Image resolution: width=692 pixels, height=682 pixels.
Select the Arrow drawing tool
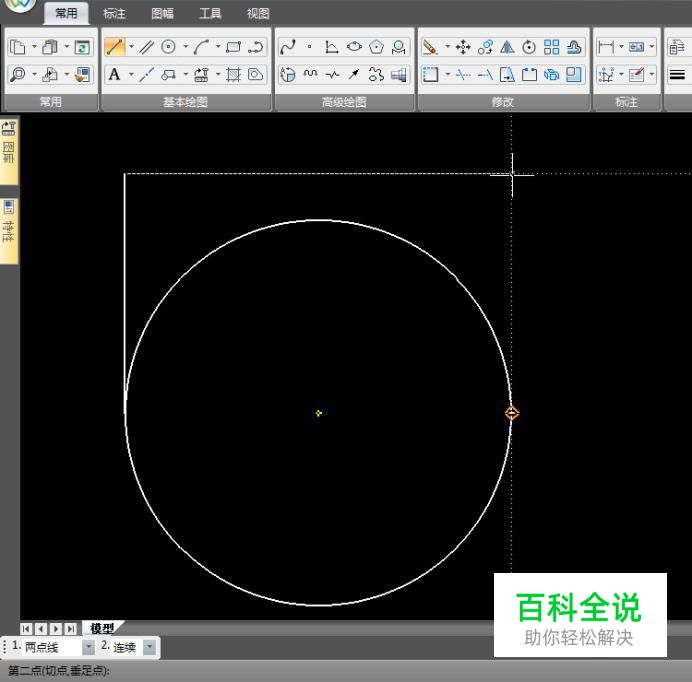[354, 74]
